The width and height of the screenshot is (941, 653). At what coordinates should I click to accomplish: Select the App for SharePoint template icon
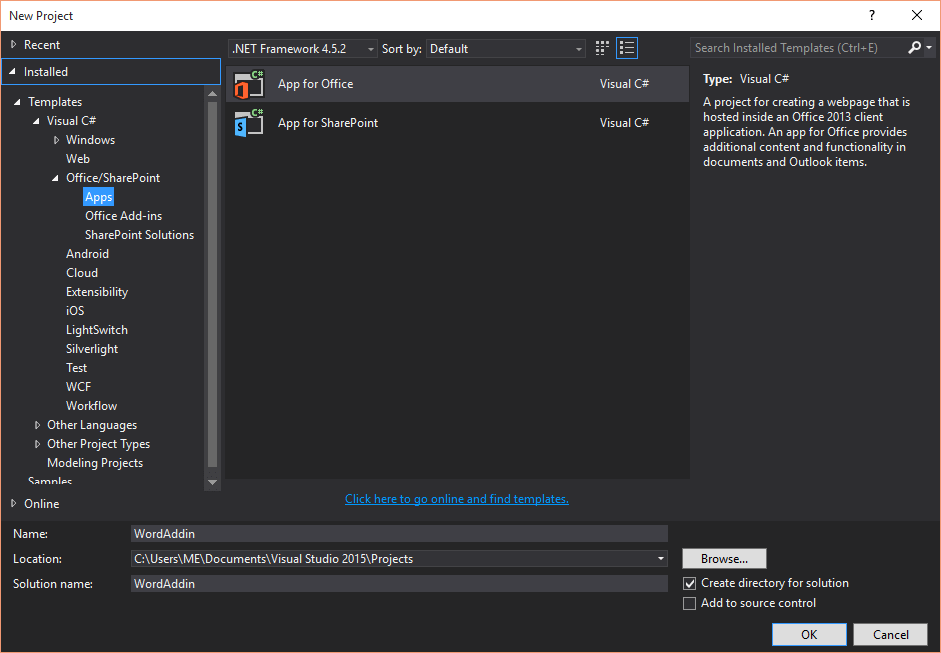coord(249,123)
